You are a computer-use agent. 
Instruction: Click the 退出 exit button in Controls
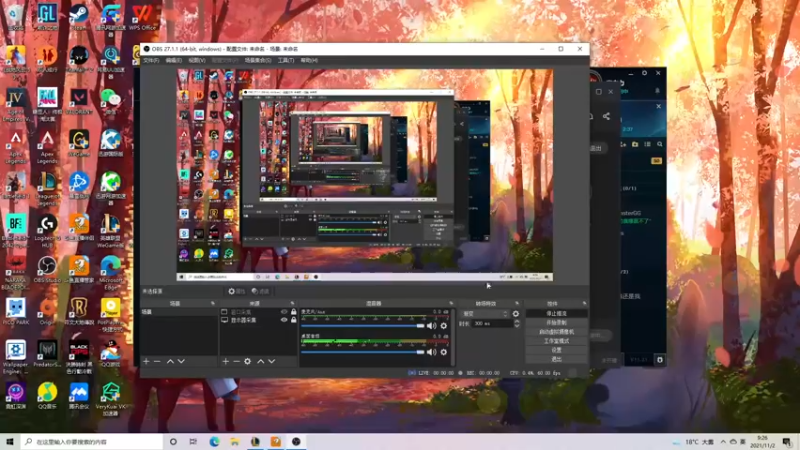(x=556, y=359)
